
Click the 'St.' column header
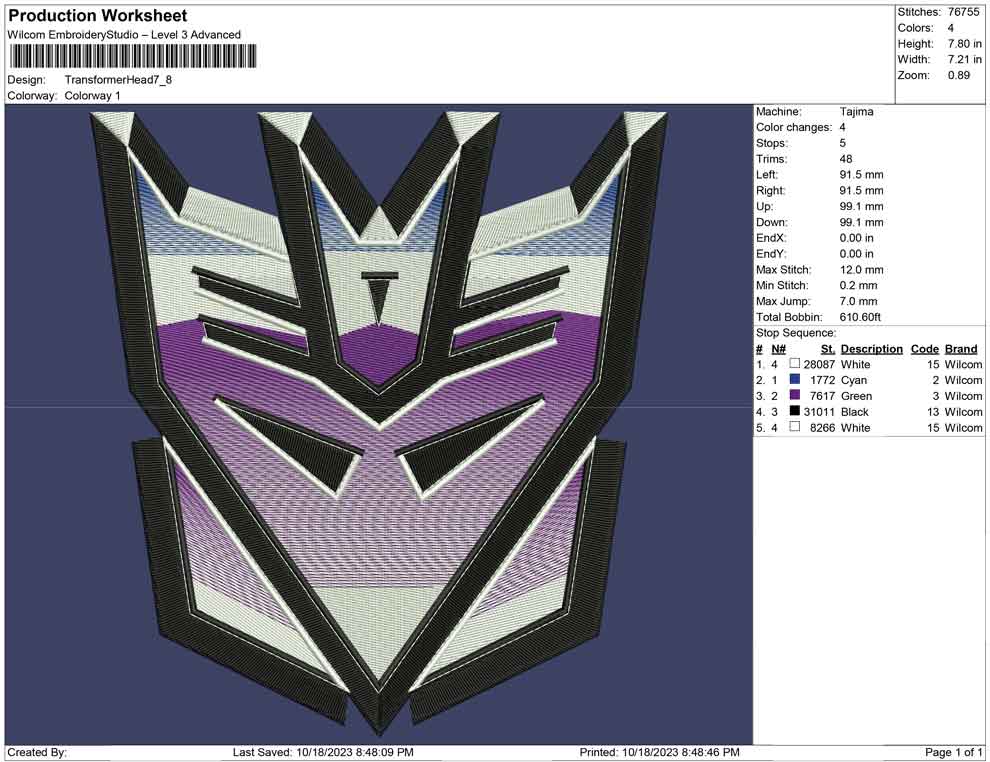pyautogui.click(x=828, y=349)
